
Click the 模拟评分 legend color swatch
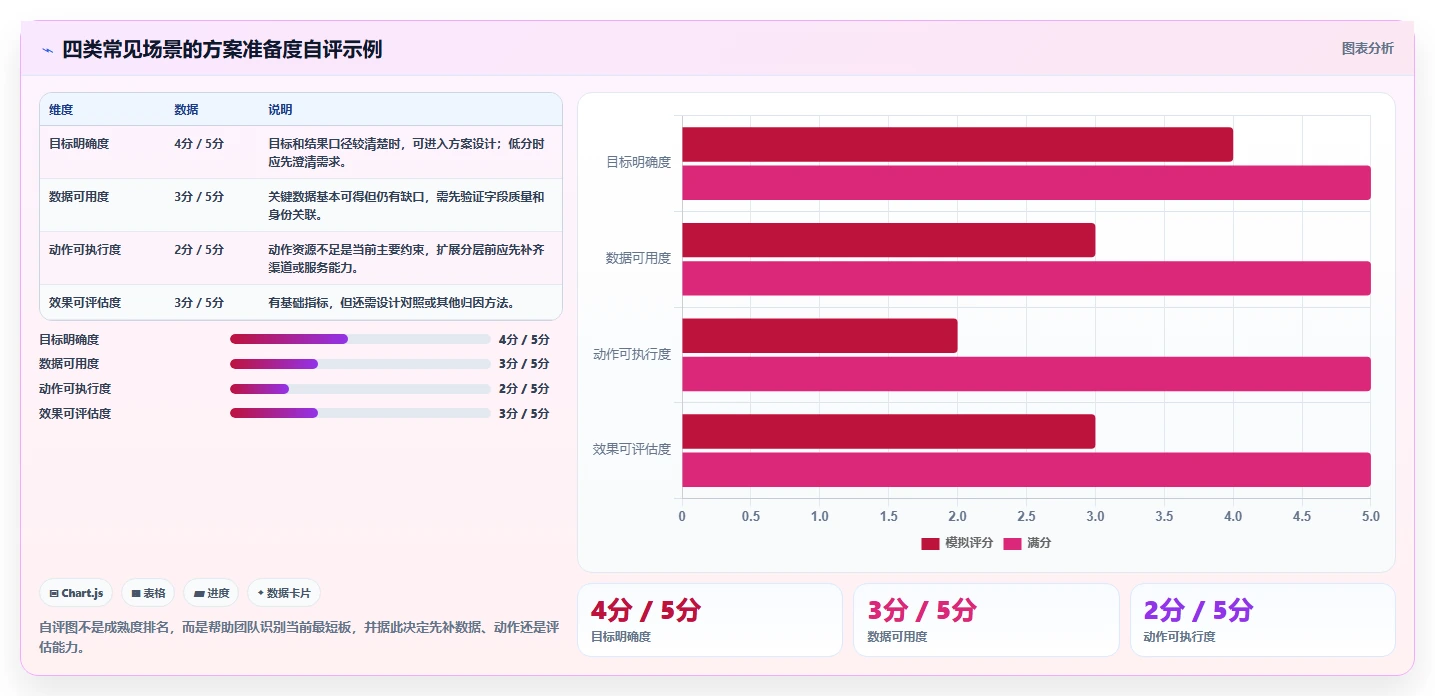[x=930, y=543]
